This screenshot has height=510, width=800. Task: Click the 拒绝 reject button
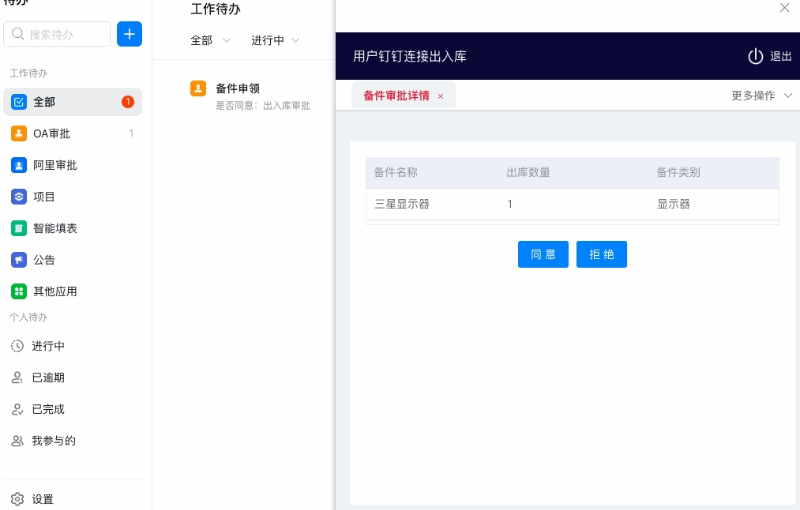click(602, 254)
